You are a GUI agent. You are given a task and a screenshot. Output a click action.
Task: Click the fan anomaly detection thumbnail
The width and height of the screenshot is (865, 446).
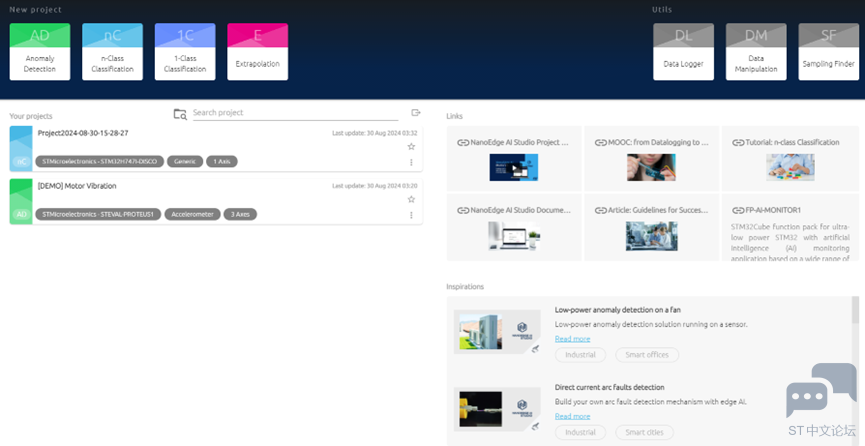coord(497,332)
